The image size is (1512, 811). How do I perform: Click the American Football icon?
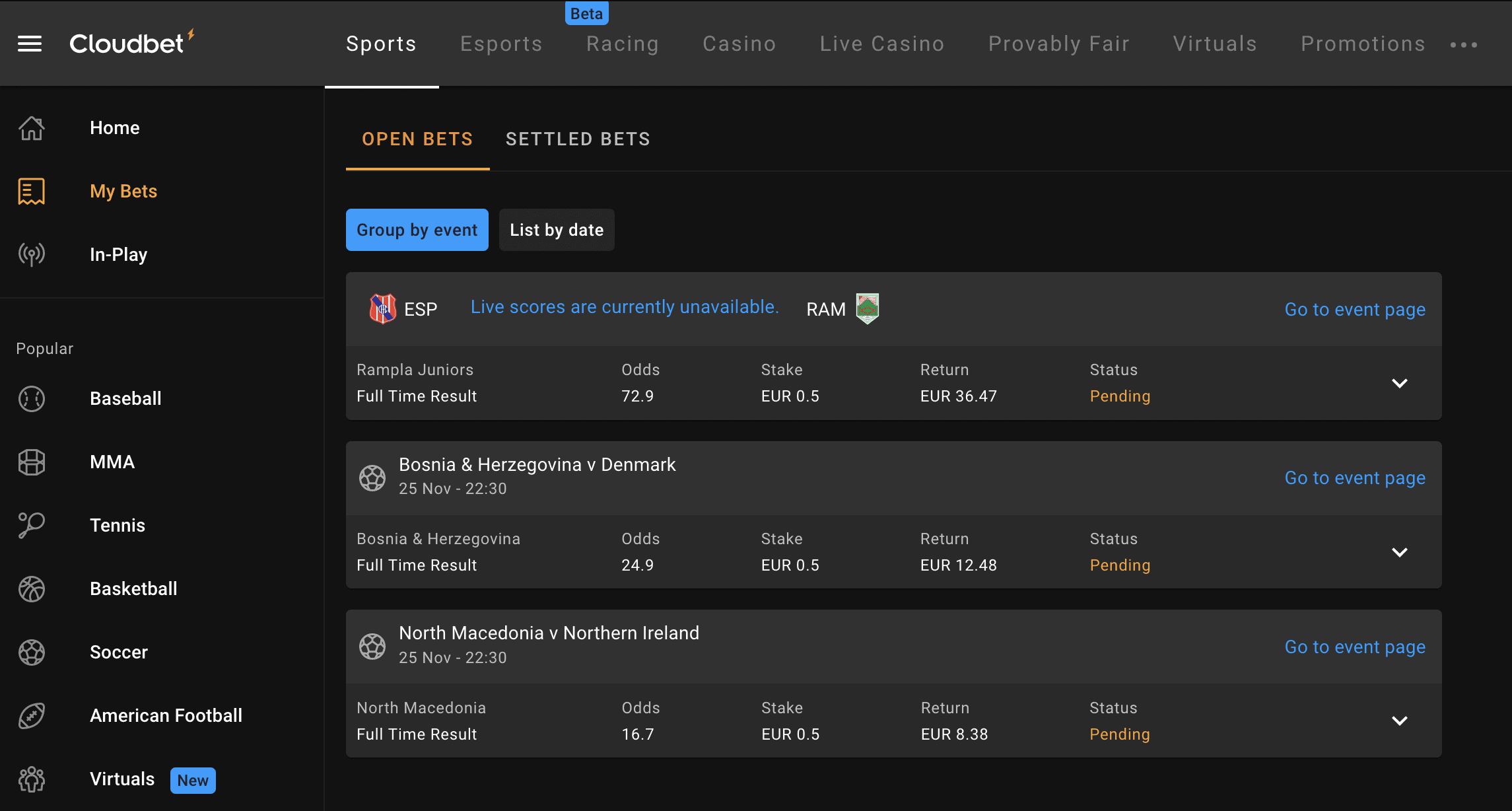click(x=31, y=715)
